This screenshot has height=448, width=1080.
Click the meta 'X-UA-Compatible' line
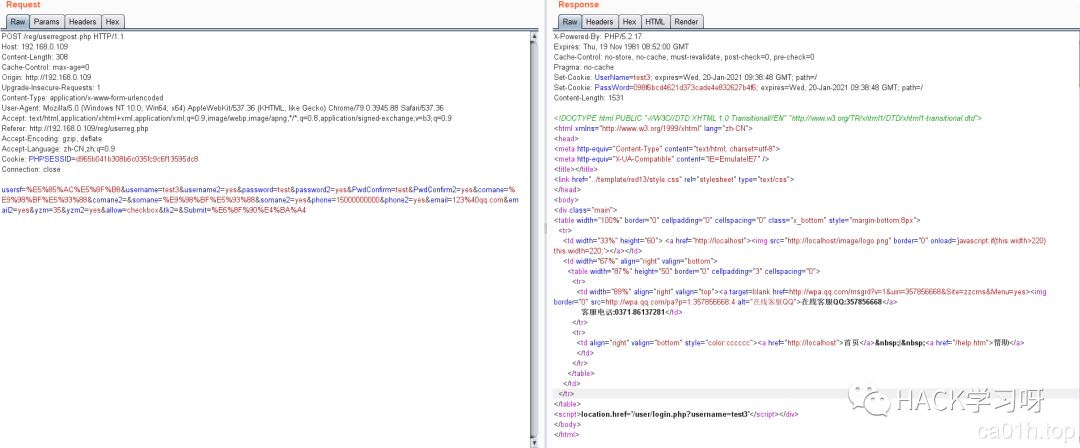pos(661,159)
